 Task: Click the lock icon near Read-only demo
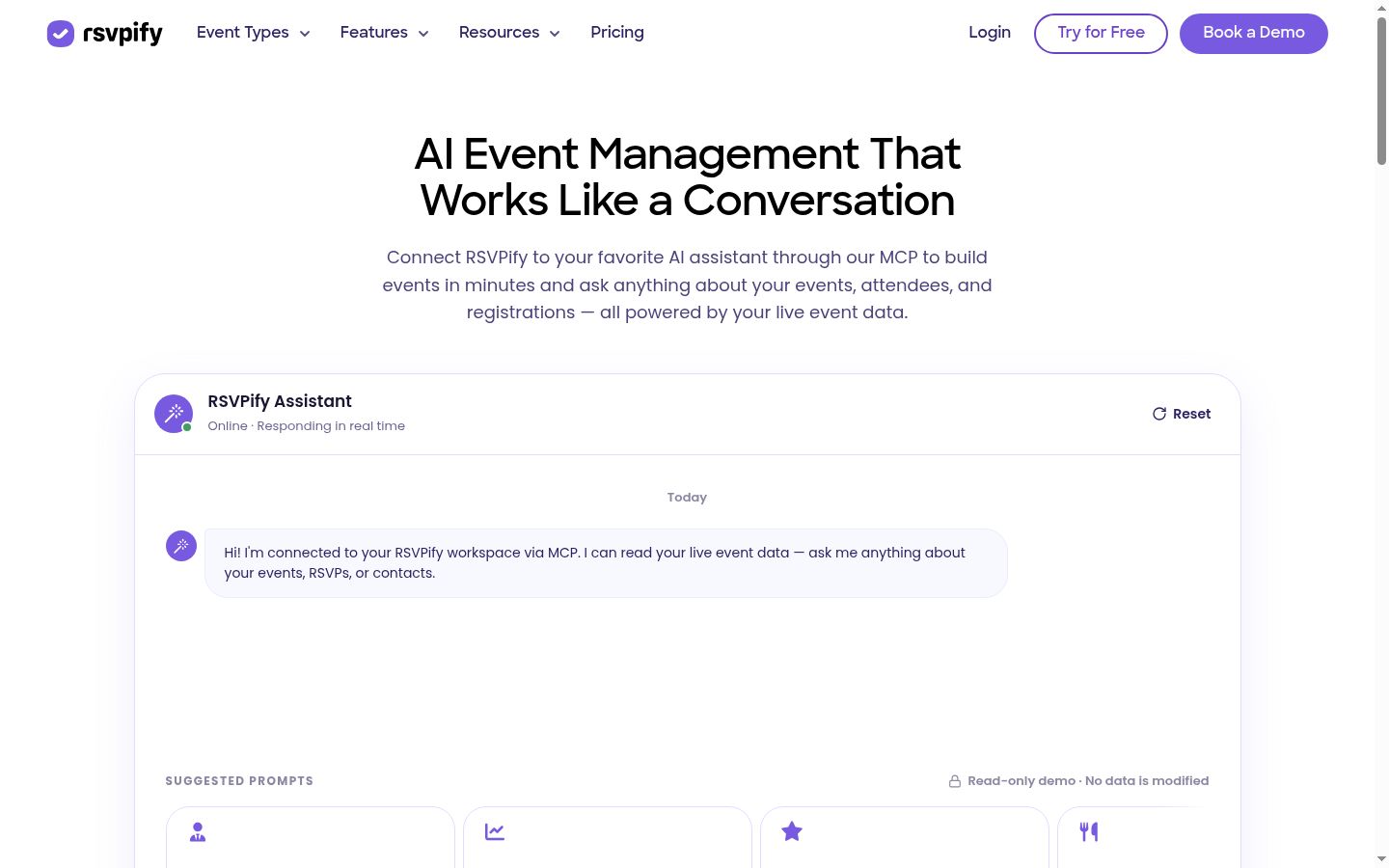point(955,781)
